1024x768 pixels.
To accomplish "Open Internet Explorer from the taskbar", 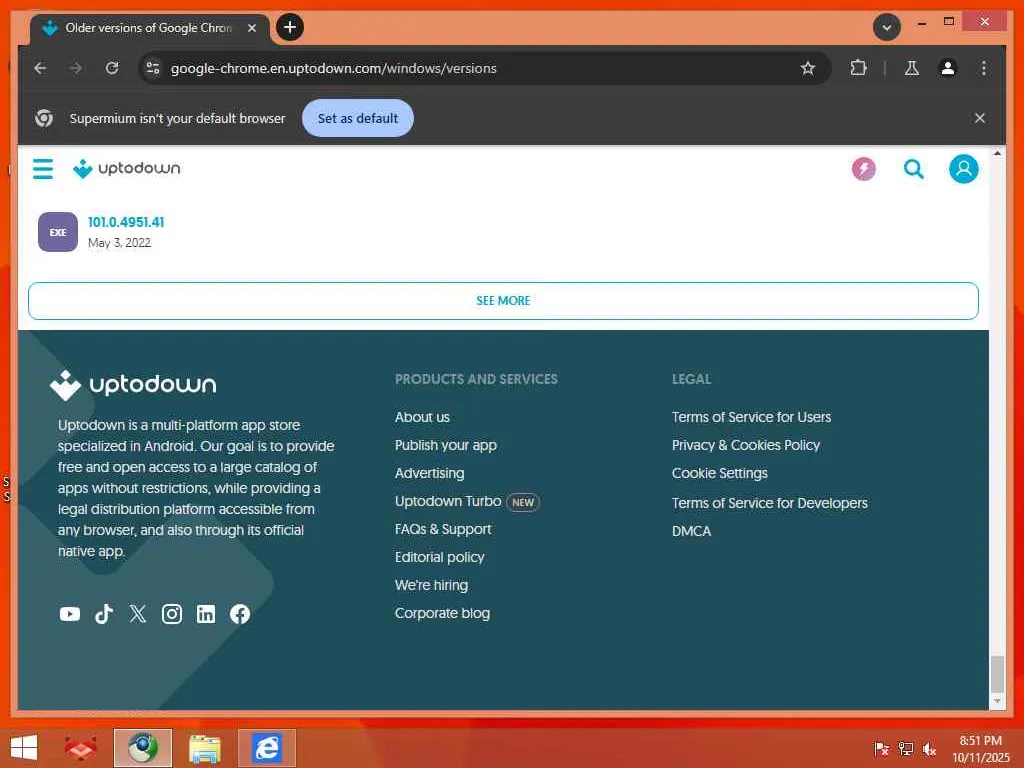I will click(x=266, y=748).
